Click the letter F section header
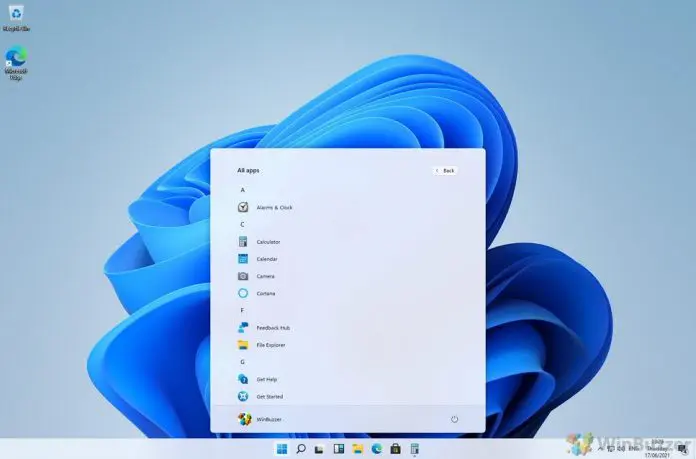 pos(242,310)
